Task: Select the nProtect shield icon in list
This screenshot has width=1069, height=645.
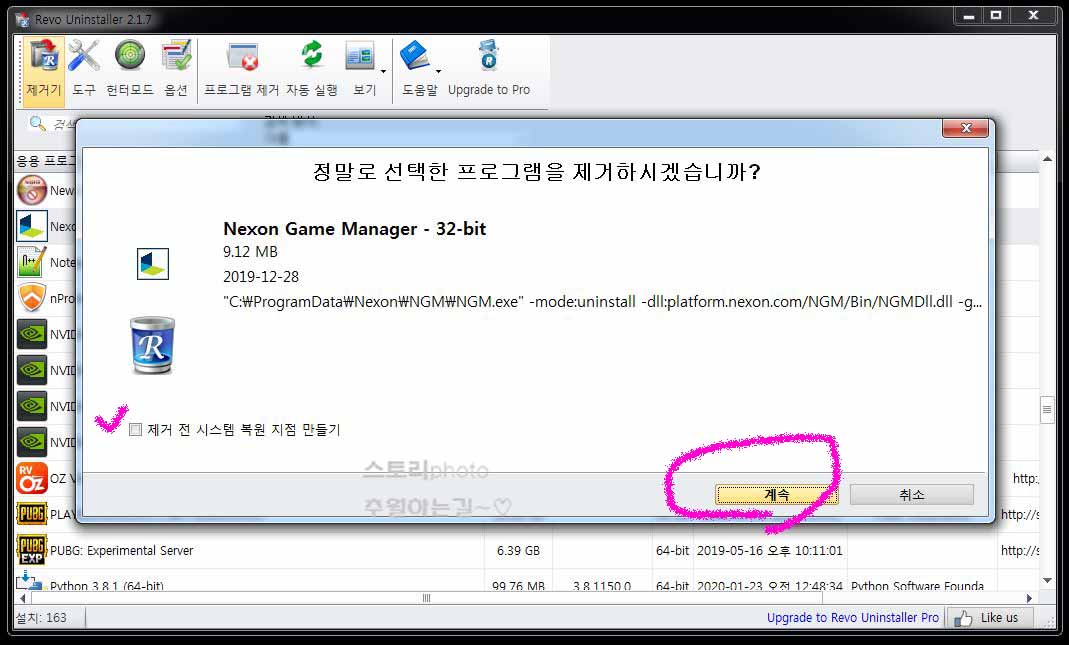Action: pyautogui.click(x=32, y=298)
